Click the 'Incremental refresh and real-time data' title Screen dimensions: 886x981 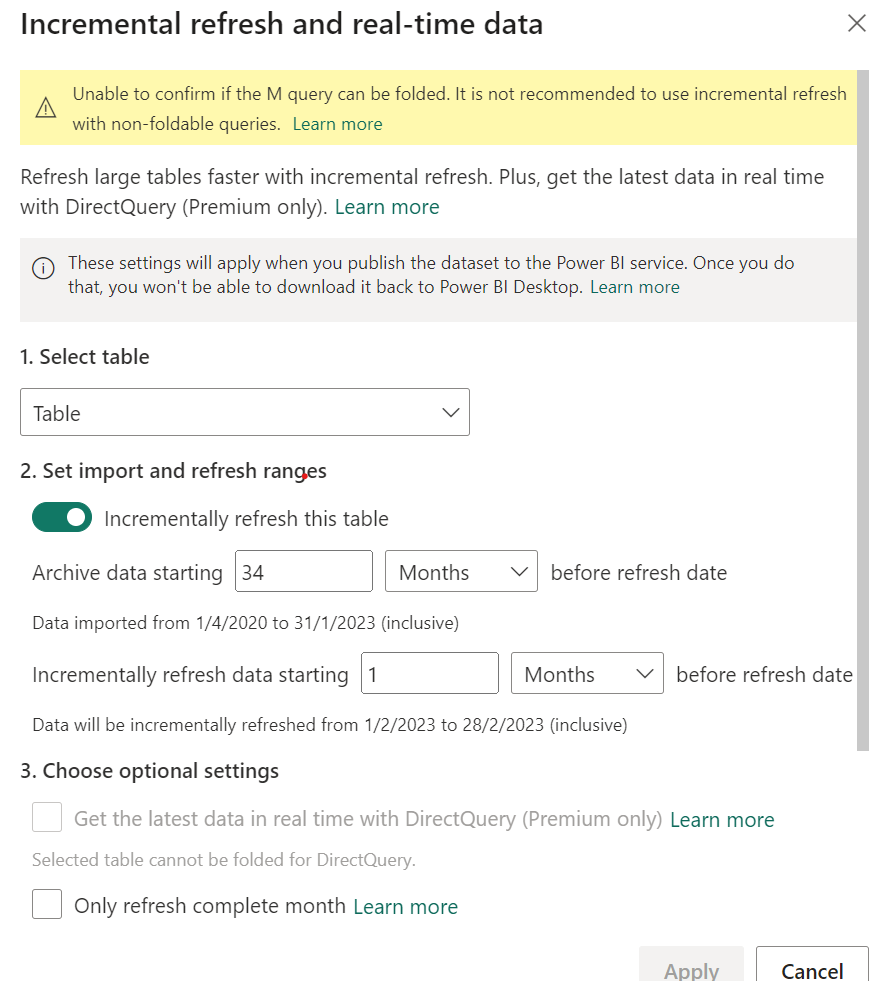click(x=282, y=24)
